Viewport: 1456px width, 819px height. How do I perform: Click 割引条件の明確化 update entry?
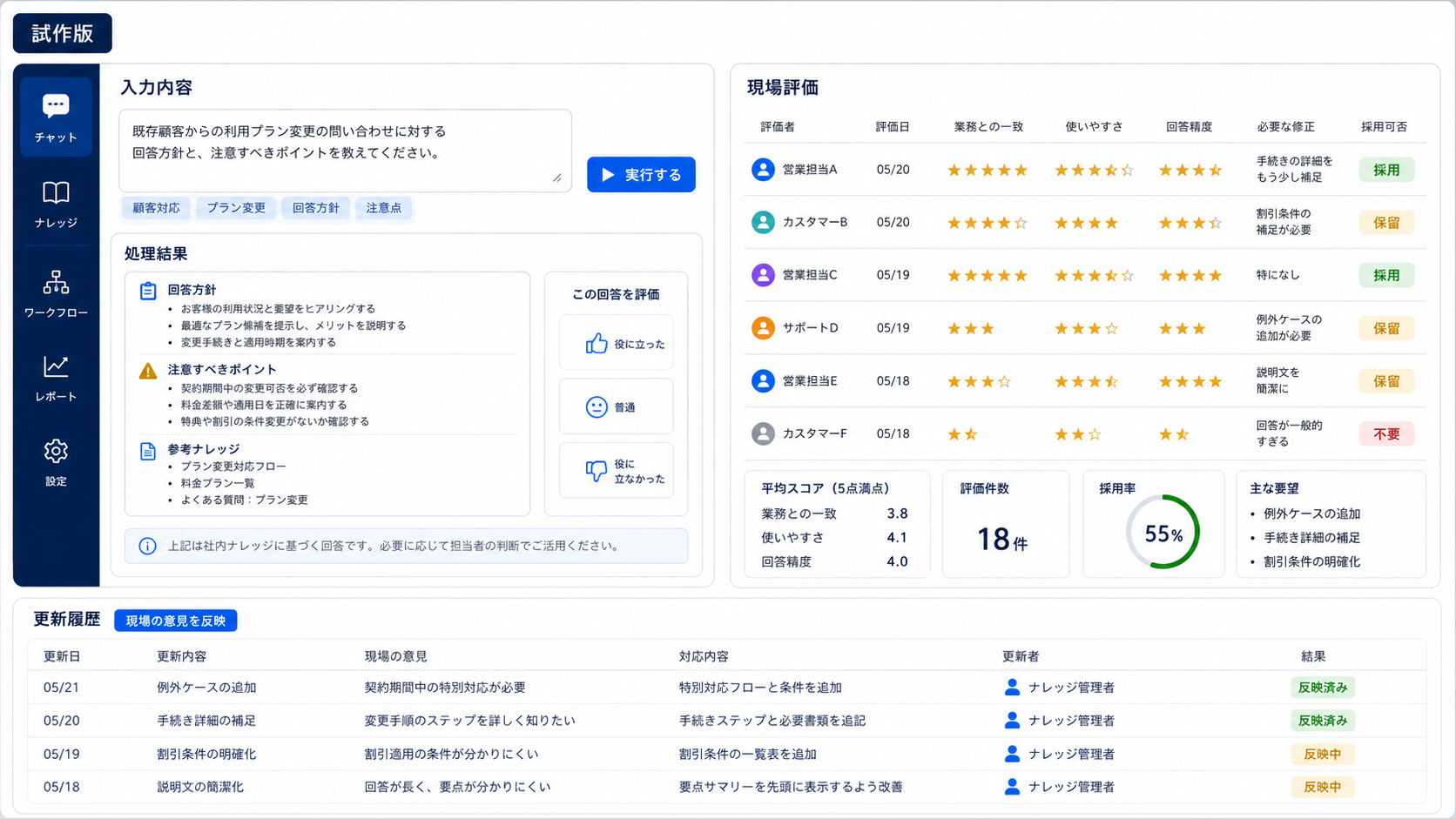tap(206, 754)
